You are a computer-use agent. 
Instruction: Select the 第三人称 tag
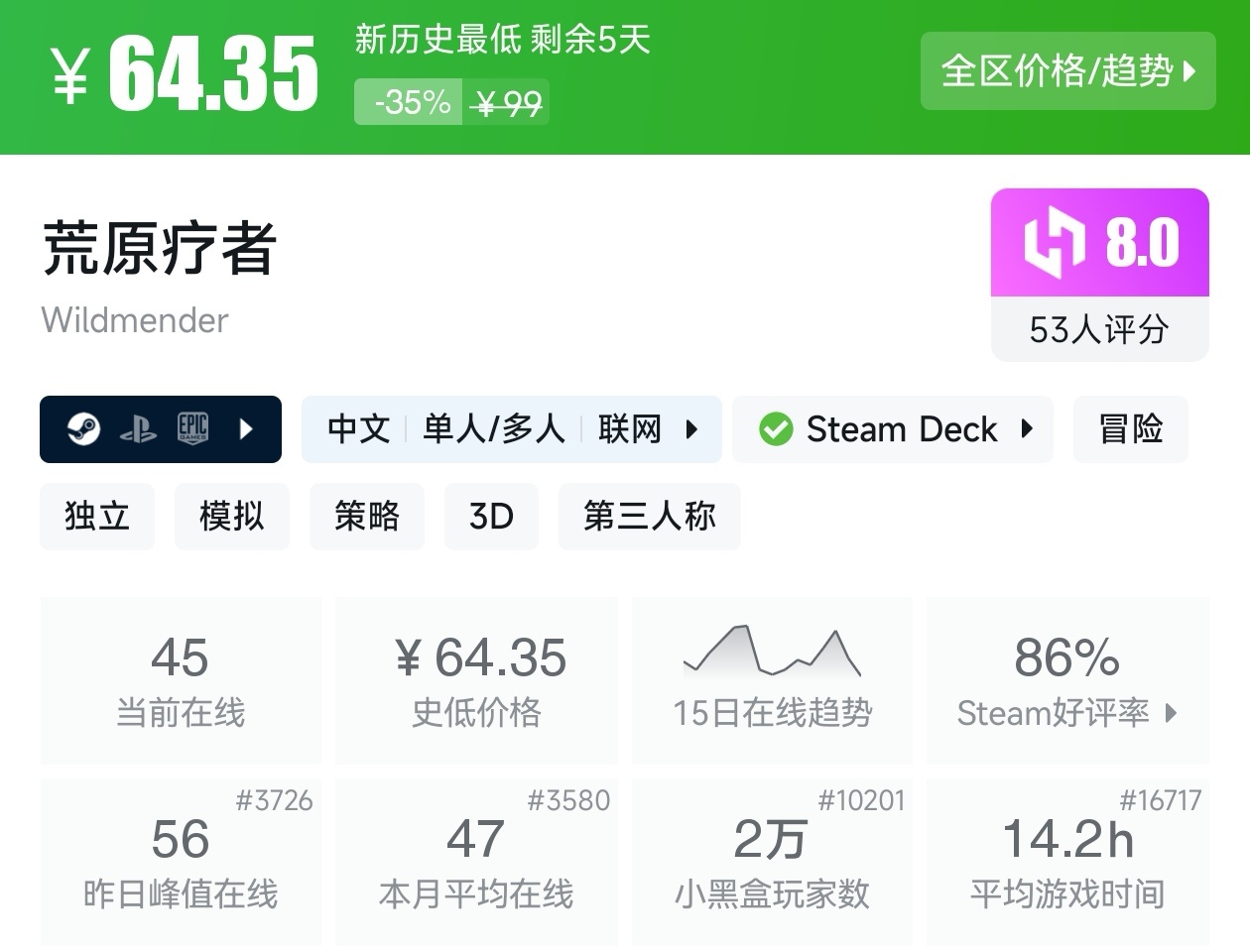[x=650, y=516]
